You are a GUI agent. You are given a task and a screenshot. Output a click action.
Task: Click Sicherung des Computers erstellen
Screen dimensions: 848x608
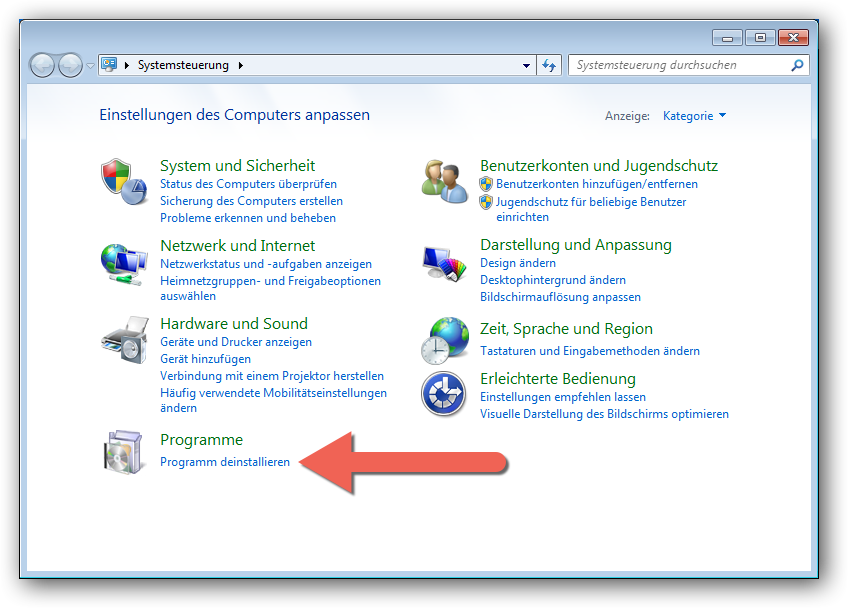(251, 201)
